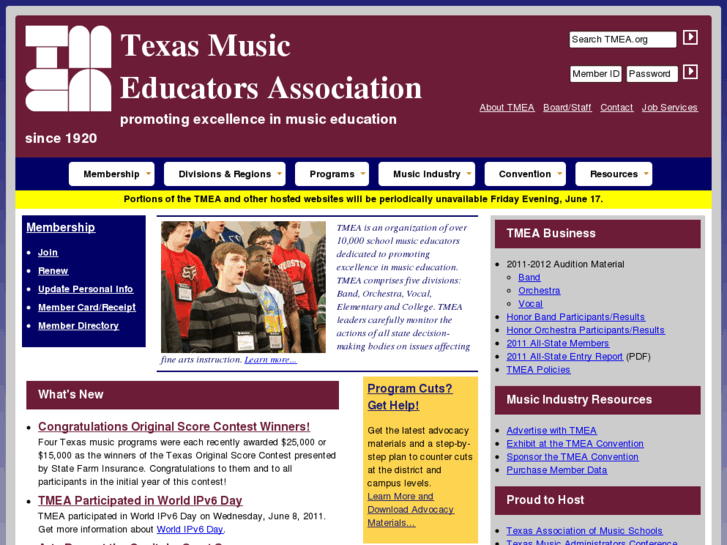Click the Music Industry Resources header
The height and width of the screenshot is (545, 727).
[x=598, y=400]
